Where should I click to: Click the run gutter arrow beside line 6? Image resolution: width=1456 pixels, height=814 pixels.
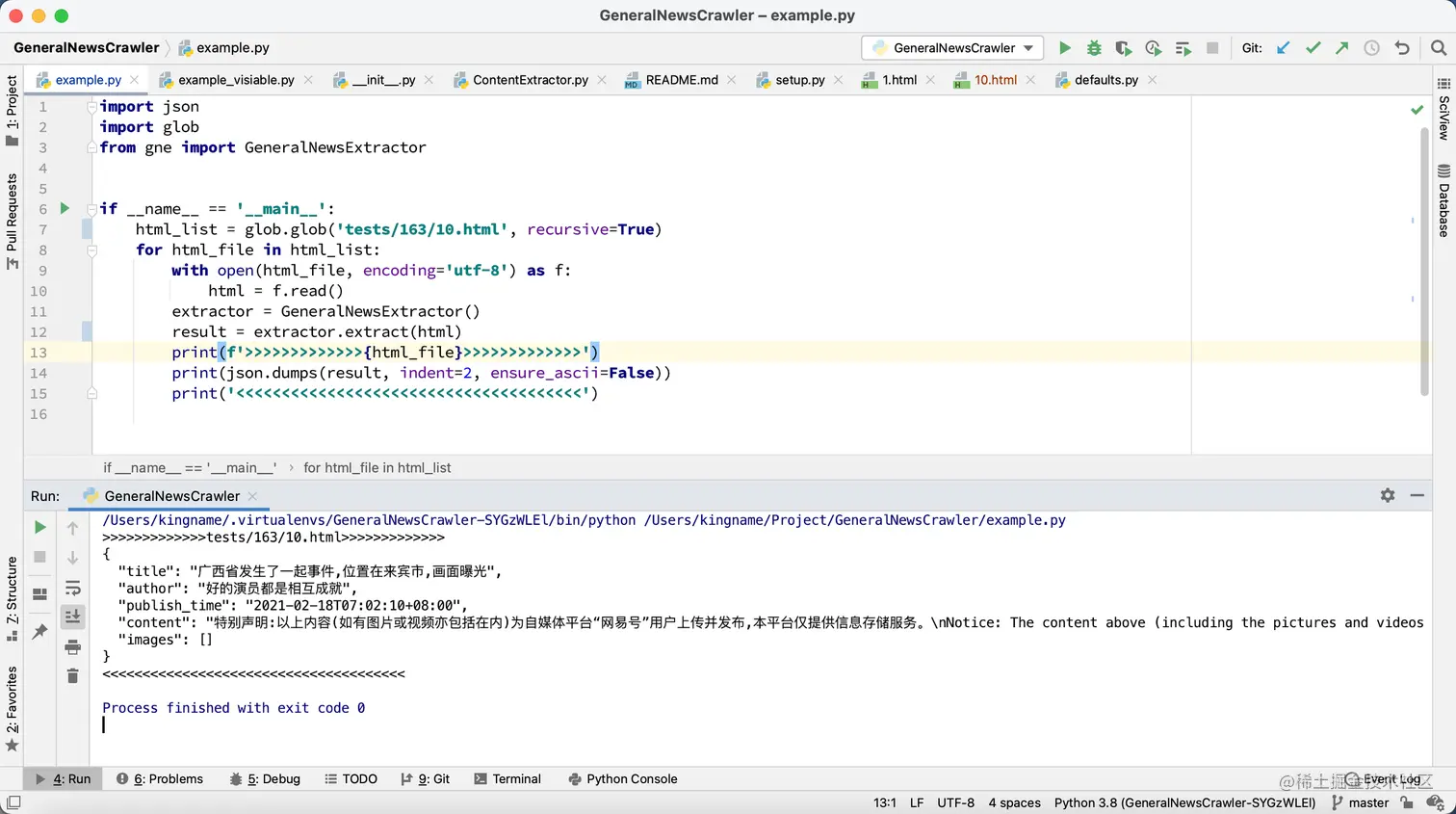(x=65, y=208)
